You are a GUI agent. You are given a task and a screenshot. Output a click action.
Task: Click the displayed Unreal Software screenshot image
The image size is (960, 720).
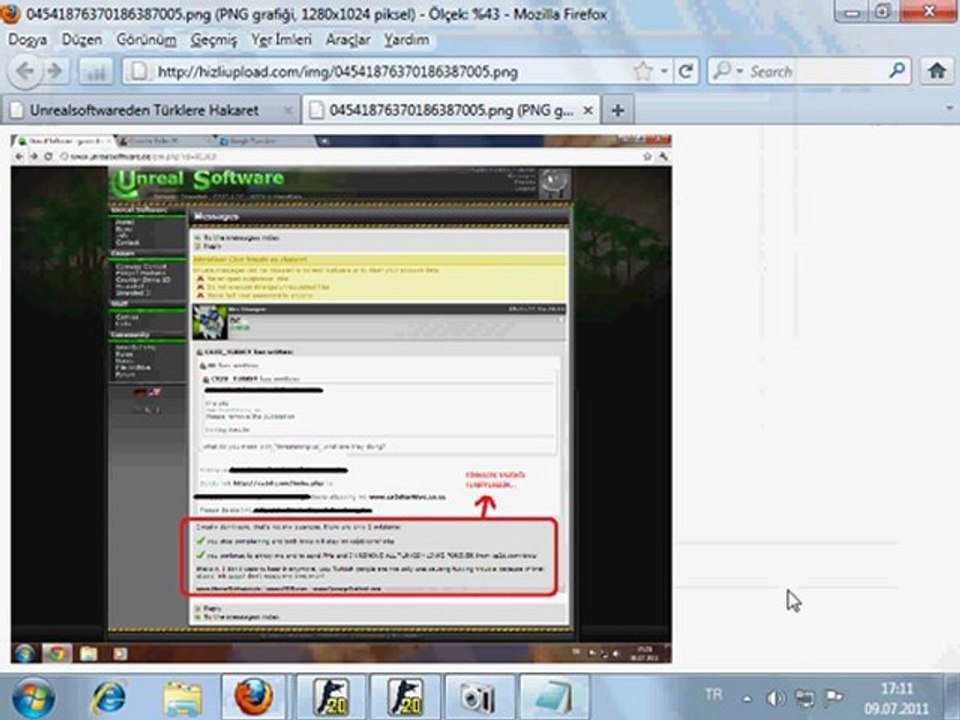click(x=341, y=399)
